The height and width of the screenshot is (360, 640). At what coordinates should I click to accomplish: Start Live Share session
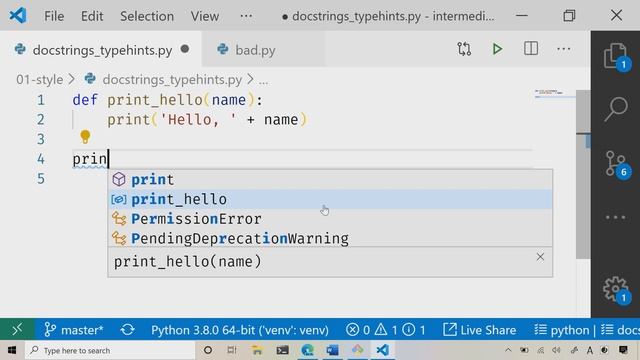pyautogui.click(x=479, y=330)
